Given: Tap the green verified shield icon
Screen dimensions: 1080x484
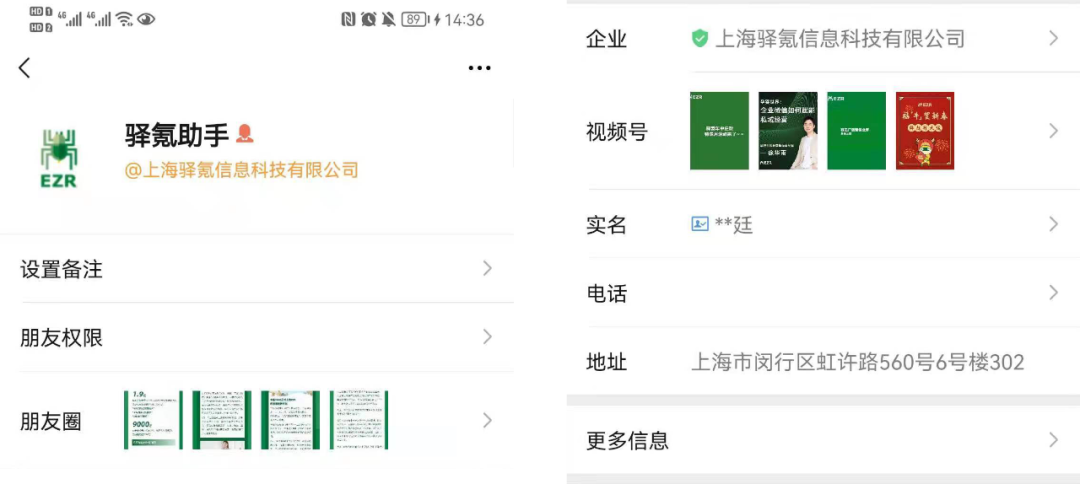Looking at the screenshot, I should tap(700, 39).
